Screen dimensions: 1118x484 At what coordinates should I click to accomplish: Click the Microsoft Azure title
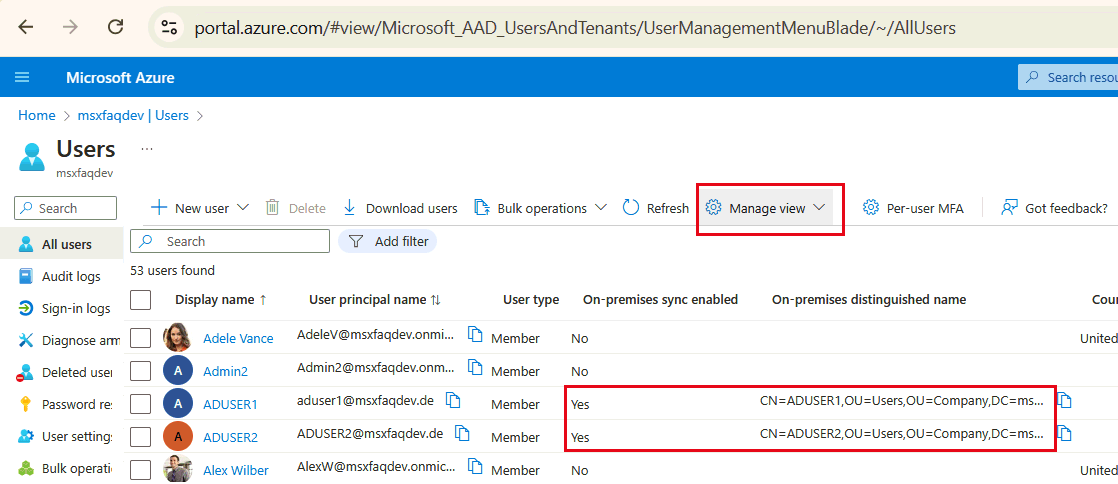click(x=120, y=78)
